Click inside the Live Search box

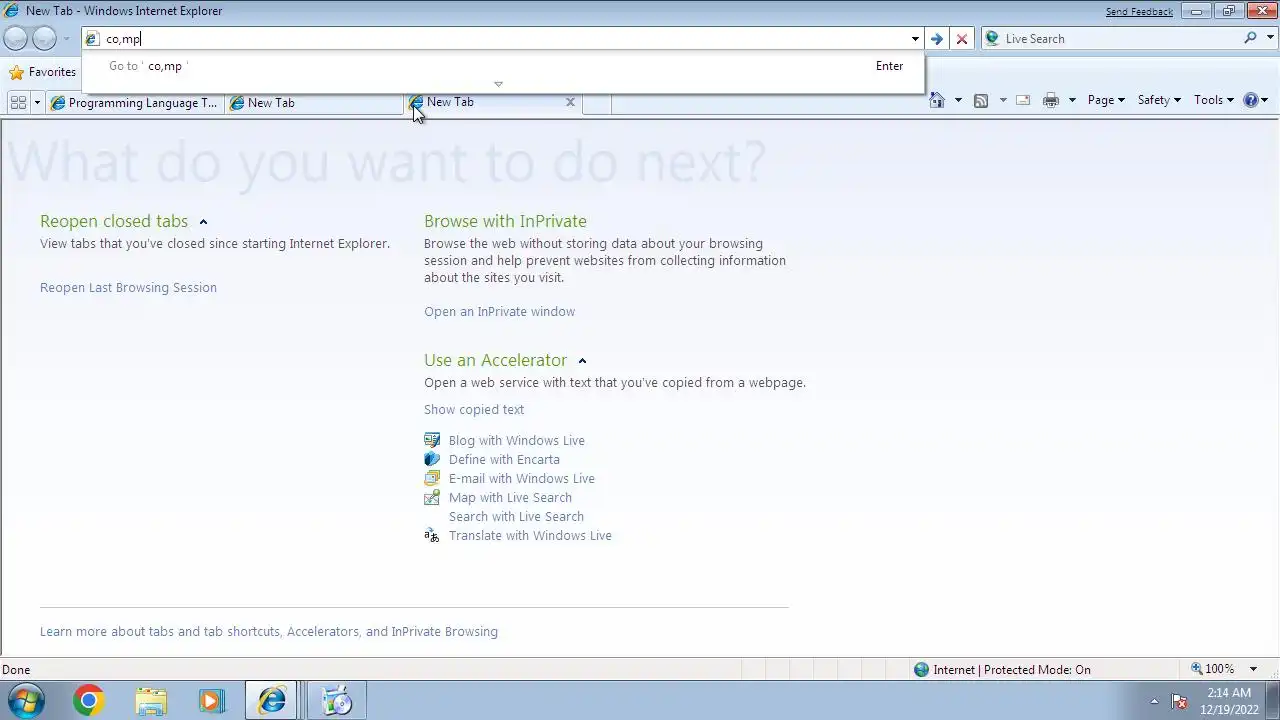pos(1120,38)
